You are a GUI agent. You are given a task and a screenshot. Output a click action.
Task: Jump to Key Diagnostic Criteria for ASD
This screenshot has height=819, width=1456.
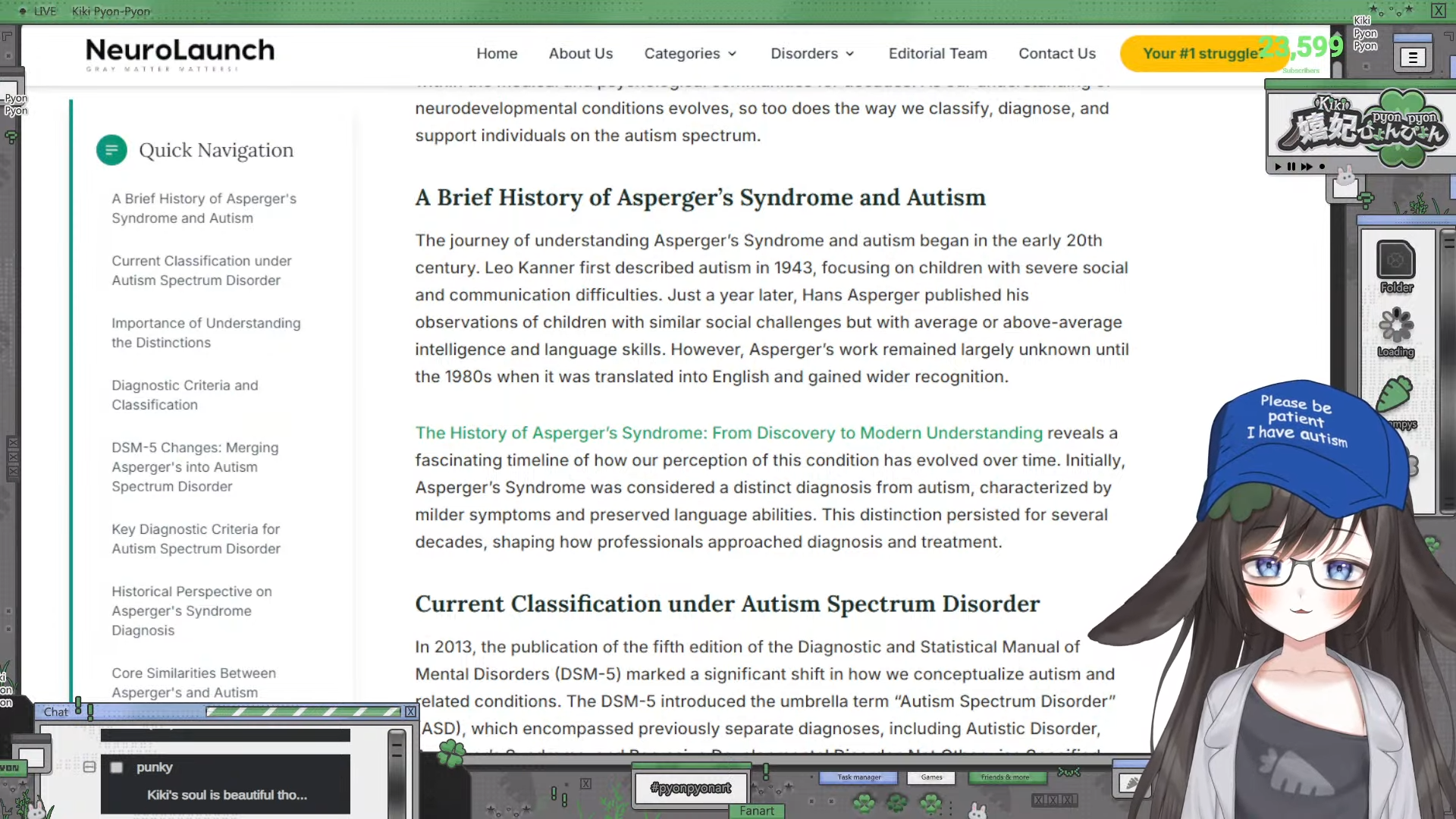coord(196,539)
